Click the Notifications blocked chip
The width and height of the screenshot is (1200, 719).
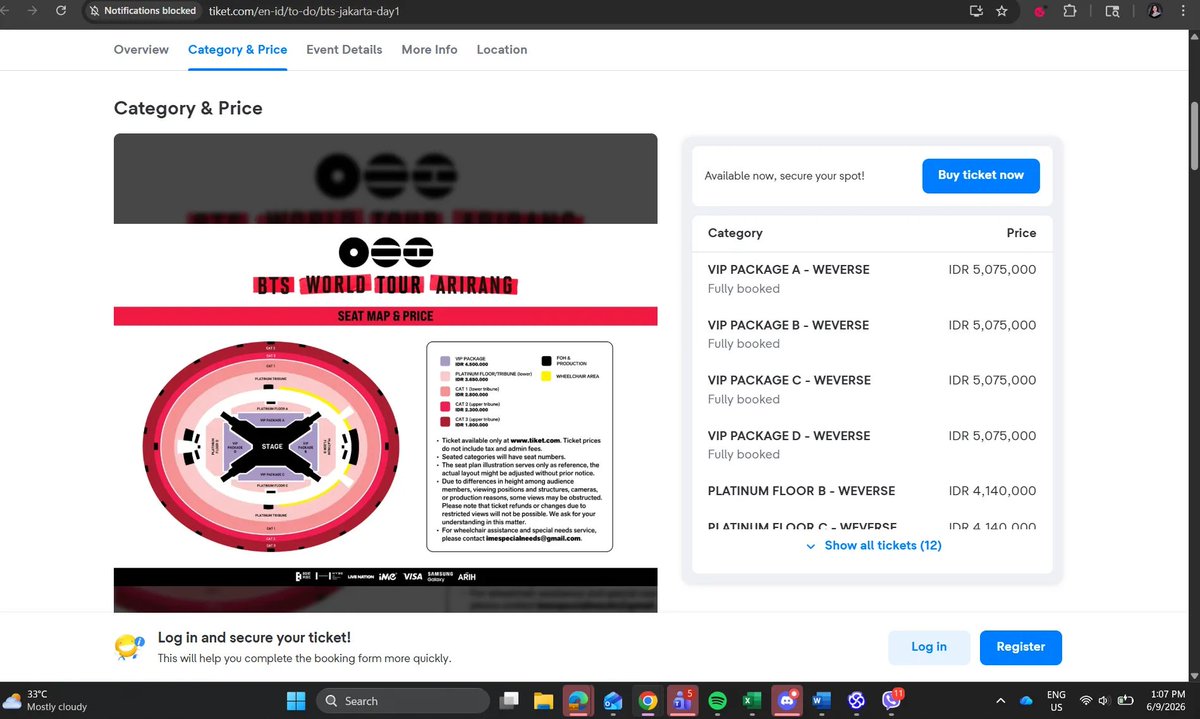point(142,11)
